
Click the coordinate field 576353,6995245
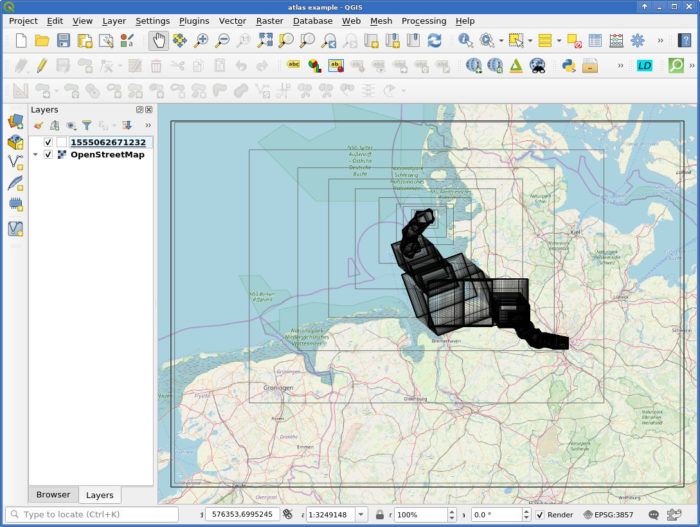click(242, 514)
